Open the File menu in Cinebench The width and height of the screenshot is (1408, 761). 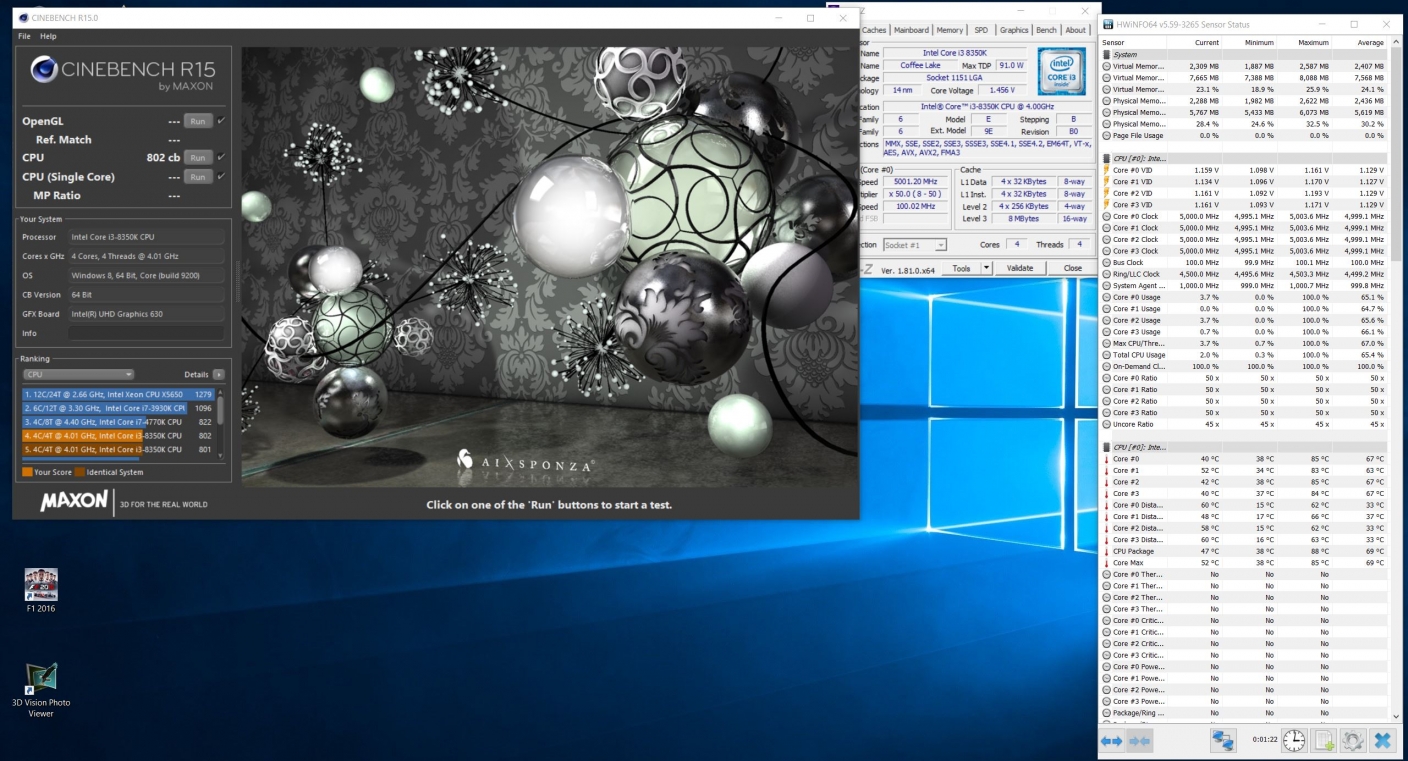(x=24, y=36)
